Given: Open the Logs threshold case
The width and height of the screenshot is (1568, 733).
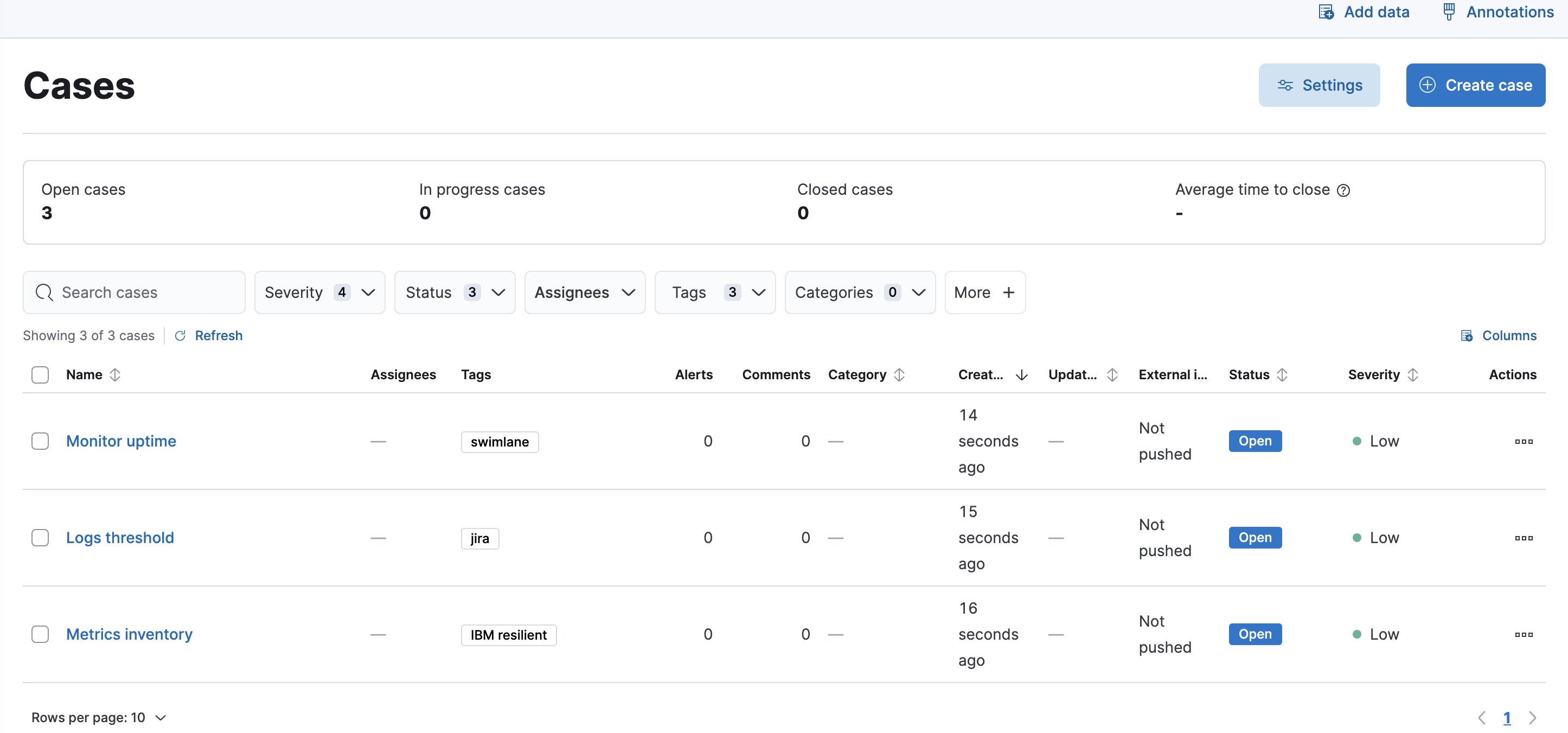Looking at the screenshot, I should tap(119, 538).
